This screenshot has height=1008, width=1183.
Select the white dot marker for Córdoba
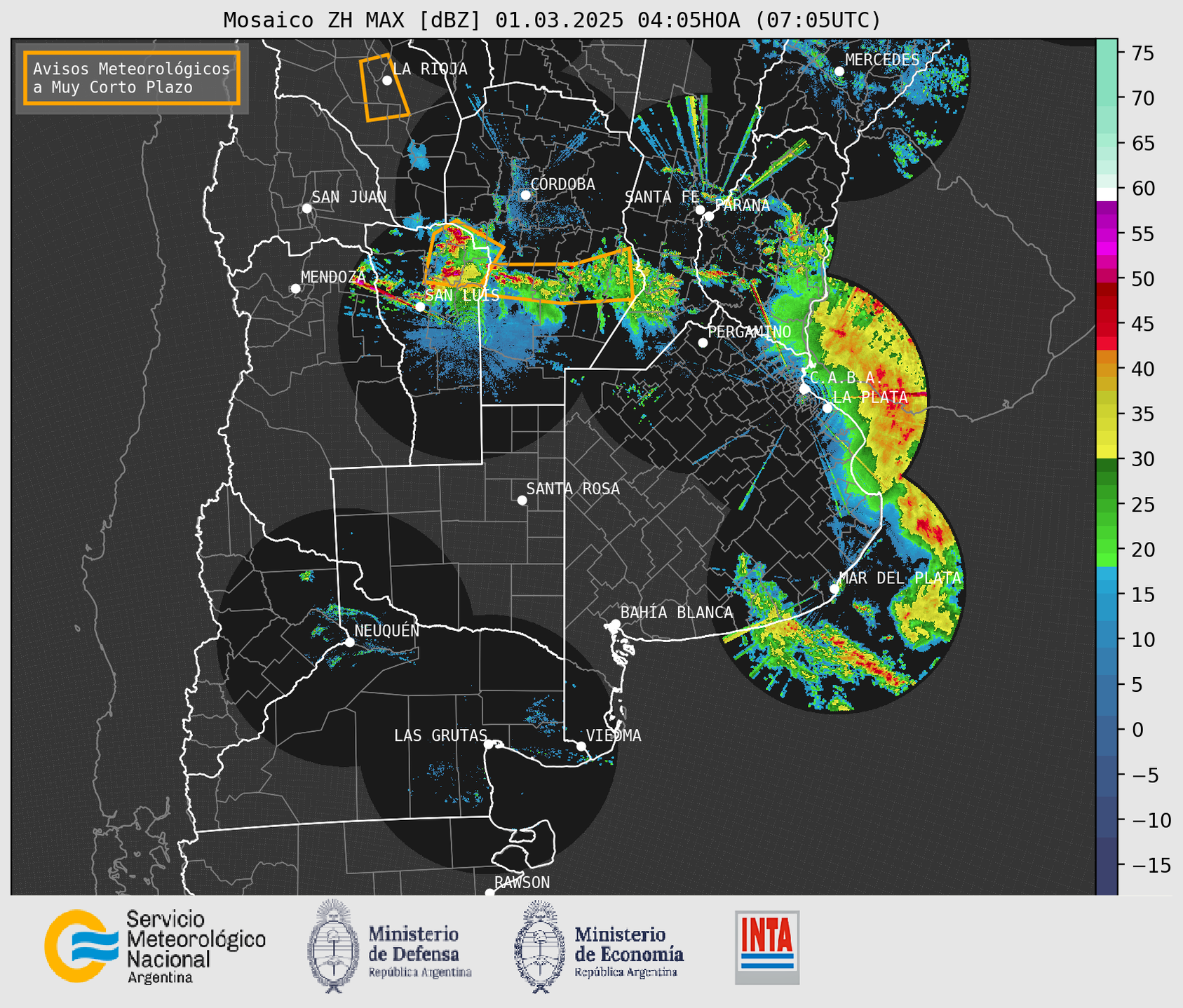(x=525, y=195)
